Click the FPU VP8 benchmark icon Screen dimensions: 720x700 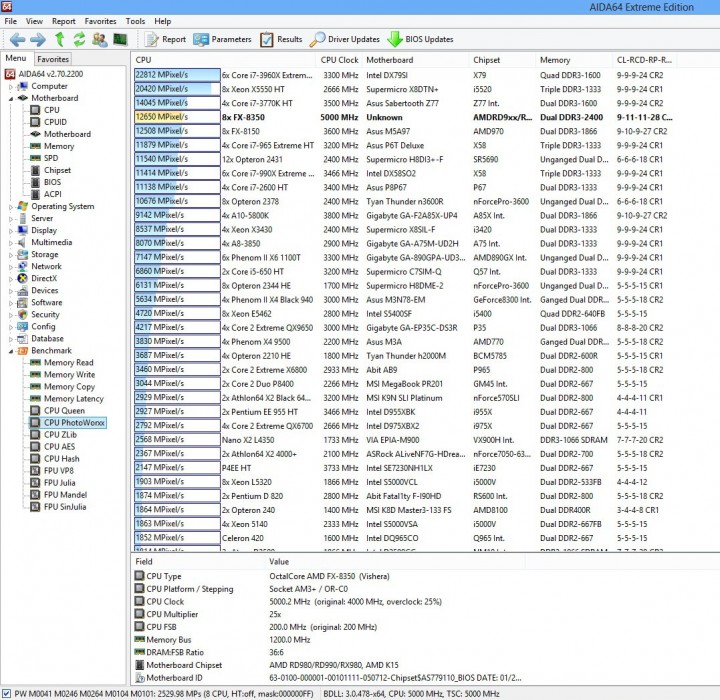(x=35, y=470)
